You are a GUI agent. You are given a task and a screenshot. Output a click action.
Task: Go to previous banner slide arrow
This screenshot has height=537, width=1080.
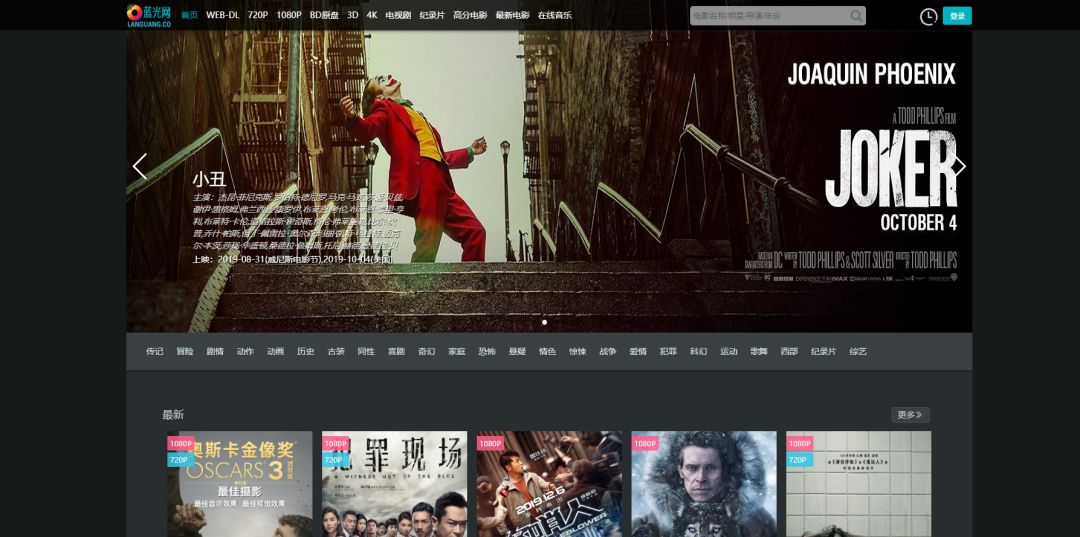point(140,166)
